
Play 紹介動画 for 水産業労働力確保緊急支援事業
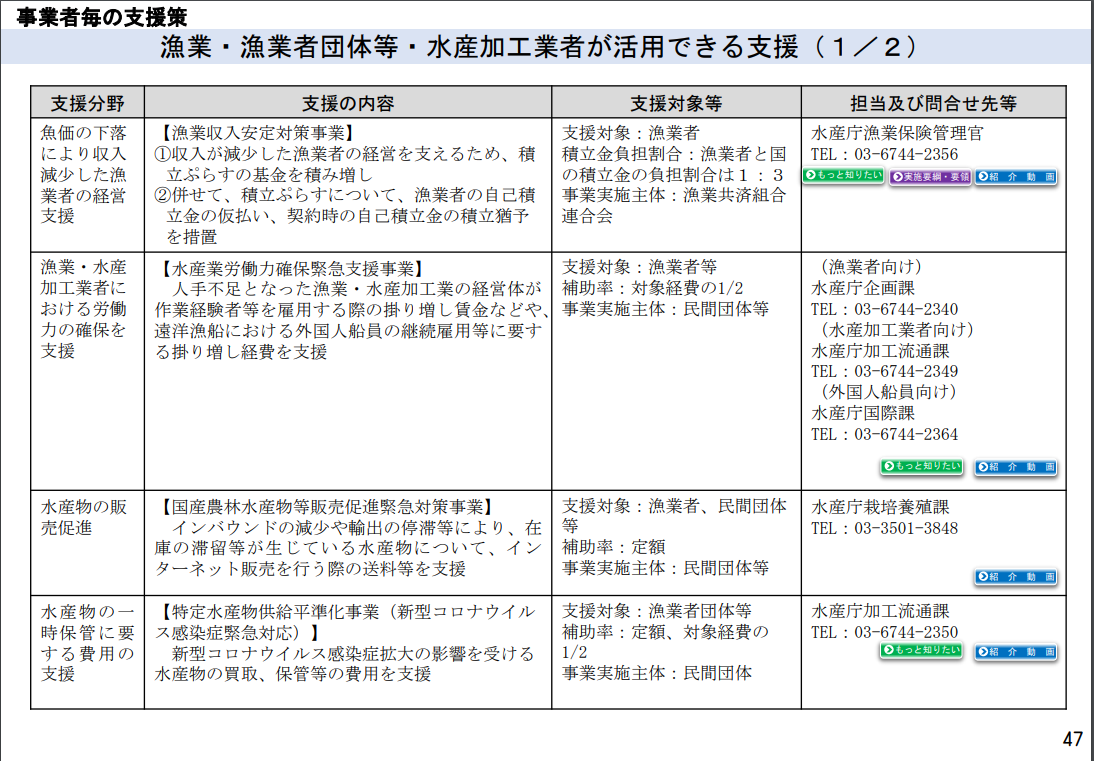1016,467
